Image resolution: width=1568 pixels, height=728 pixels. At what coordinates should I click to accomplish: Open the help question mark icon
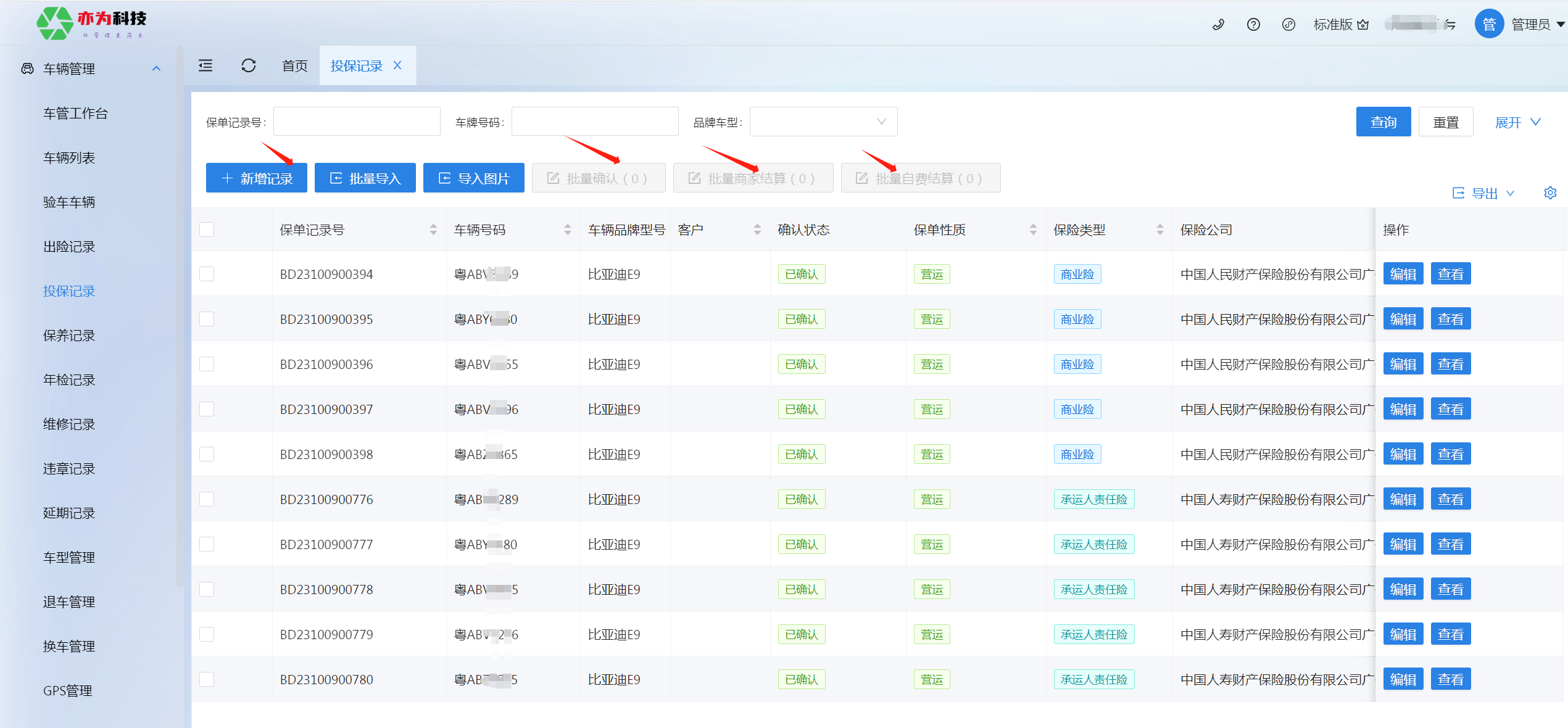coord(1253,25)
